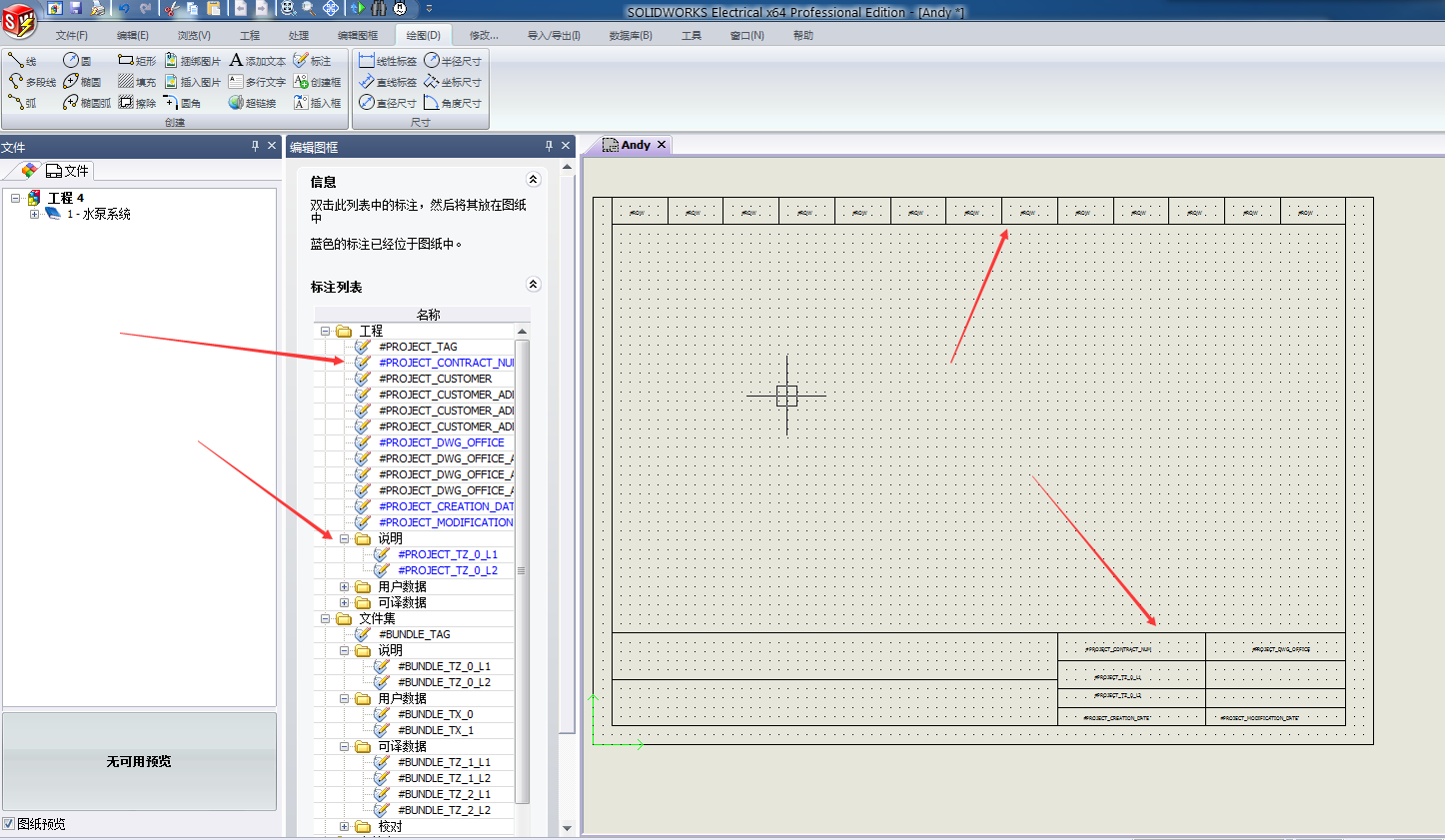Image resolution: width=1445 pixels, height=840 pixels.
Task: Switch to the 导入/导出(I) tab
Action: point(554,35)
